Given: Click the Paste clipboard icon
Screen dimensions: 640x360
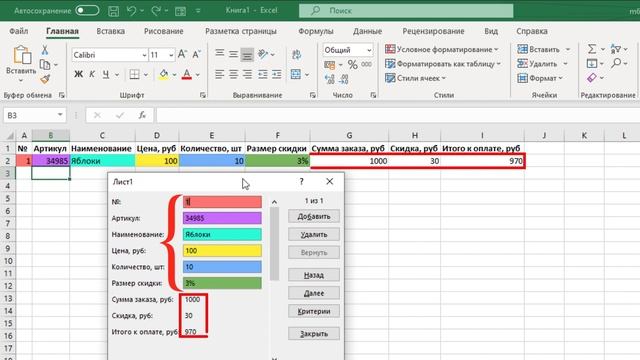Looking at the screenshot, I should pyautogui.click(x=22, y=55).
